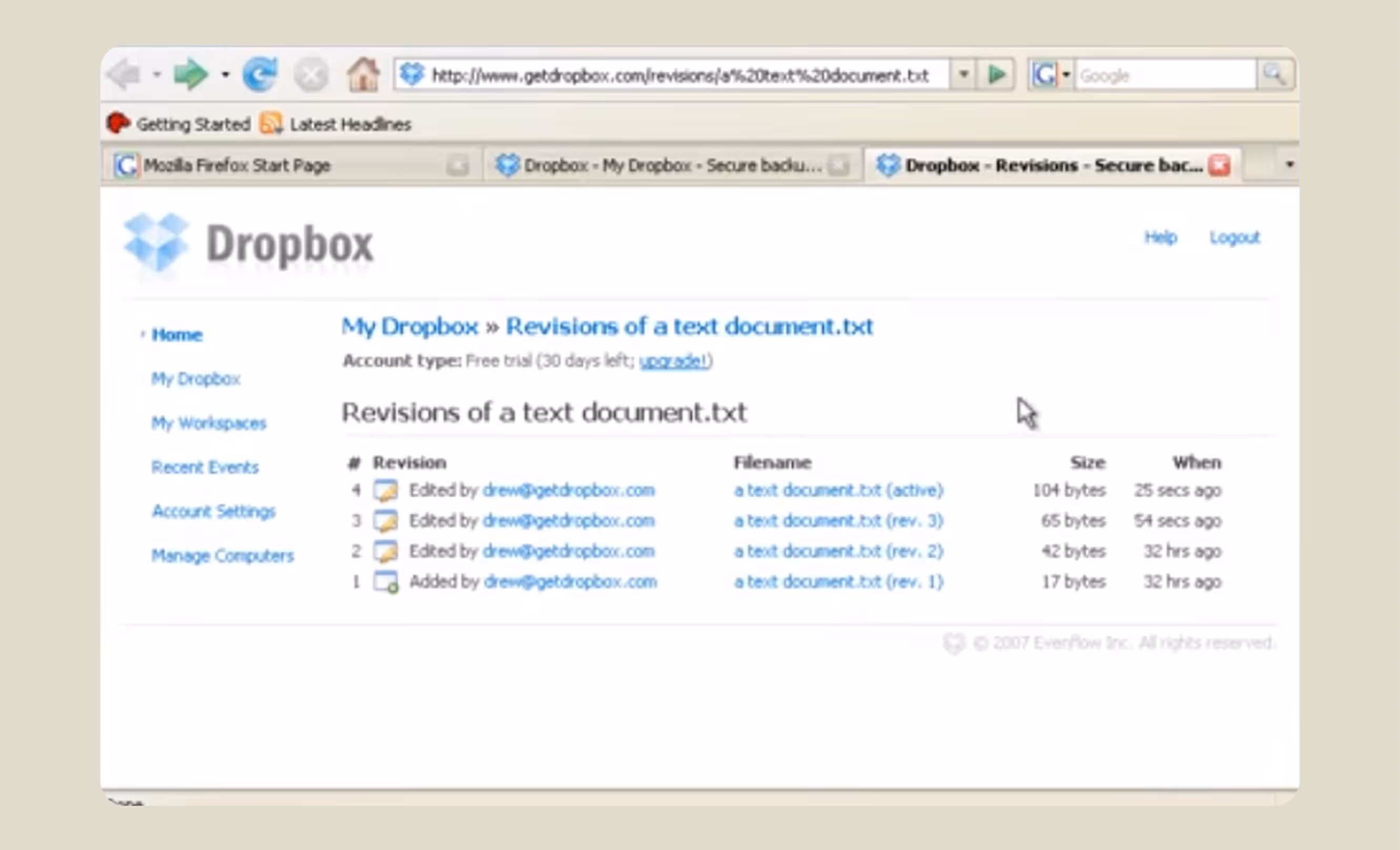Viewport: 1400px width, 850px height.
Task: Click the magnifier search button
Action: click(1274, 75)
